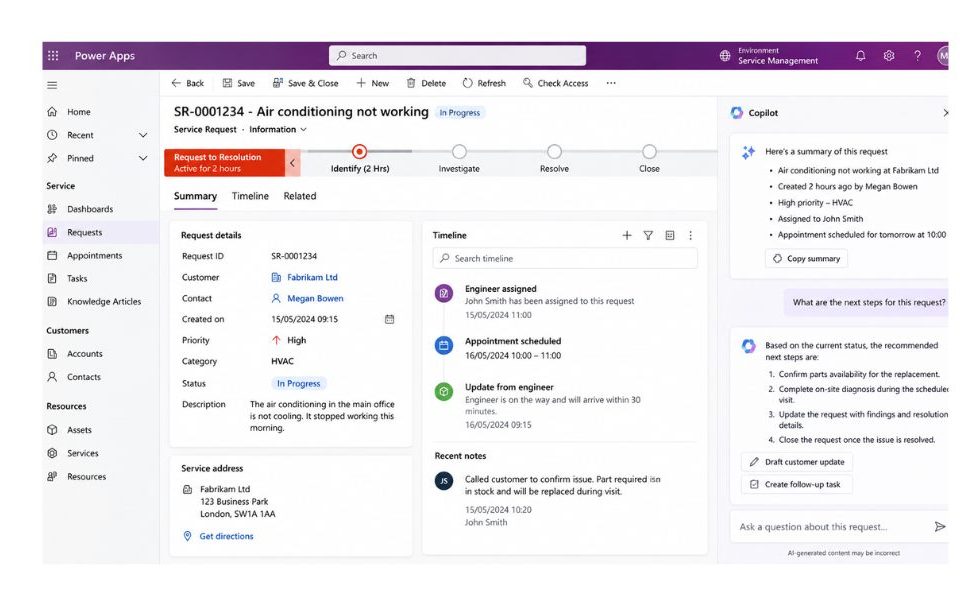960x600 pixels.
Task: Click the timeline list view icon
Action: [x=670, y=235]
